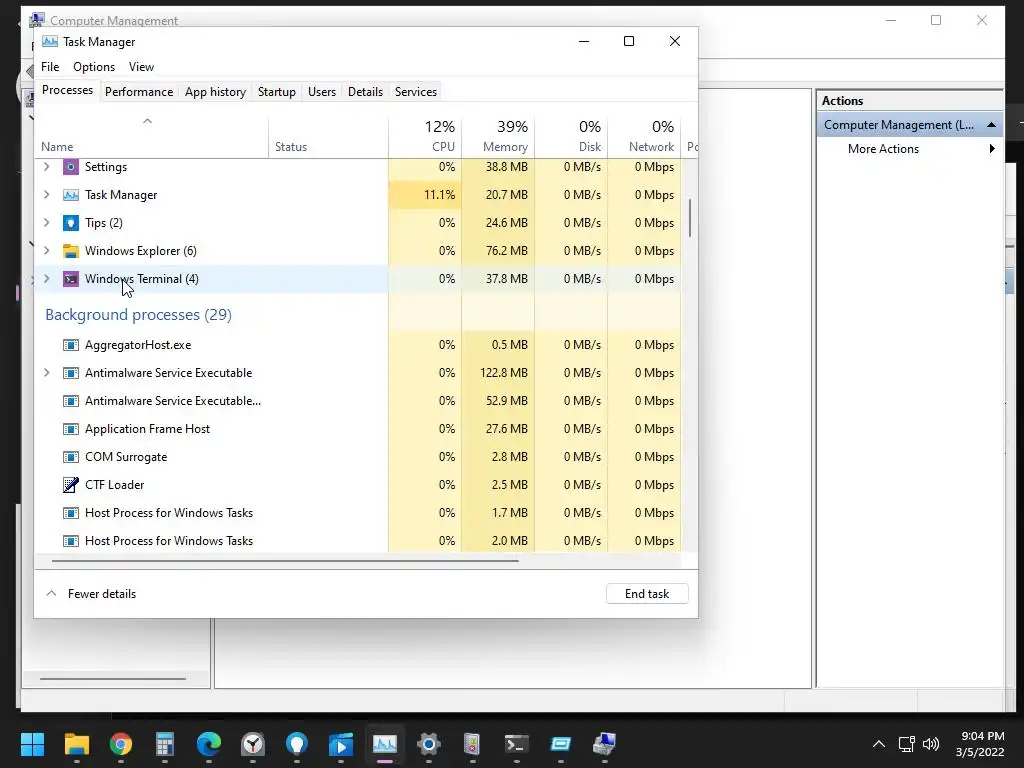Launch Microsoft Edge from the taskbar
Viewport: 1024px width, 768px height.
point(209,744)
